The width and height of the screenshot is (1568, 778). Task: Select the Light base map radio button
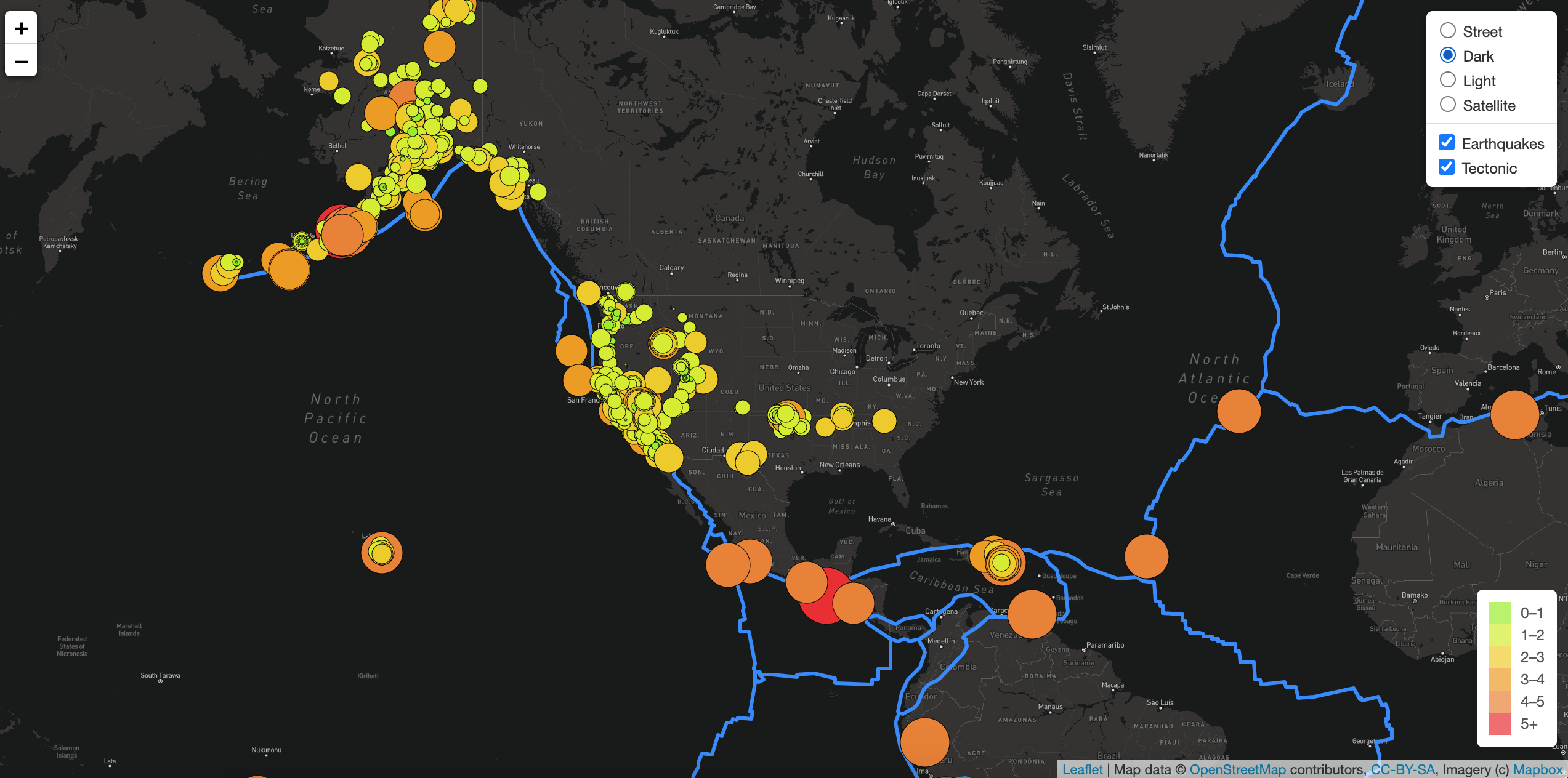[x=1447, y=80]
